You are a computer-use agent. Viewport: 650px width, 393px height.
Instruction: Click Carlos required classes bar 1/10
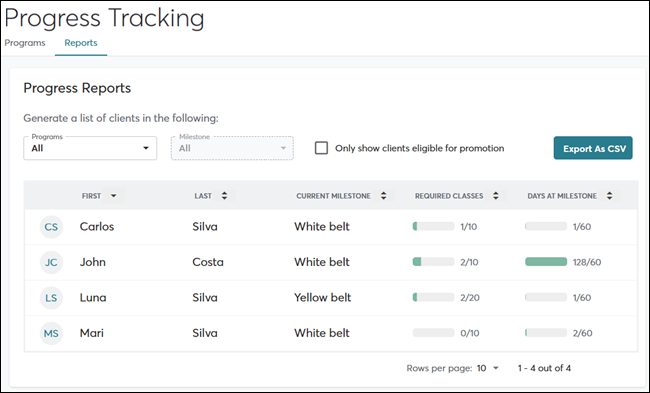tap(434, 226)
